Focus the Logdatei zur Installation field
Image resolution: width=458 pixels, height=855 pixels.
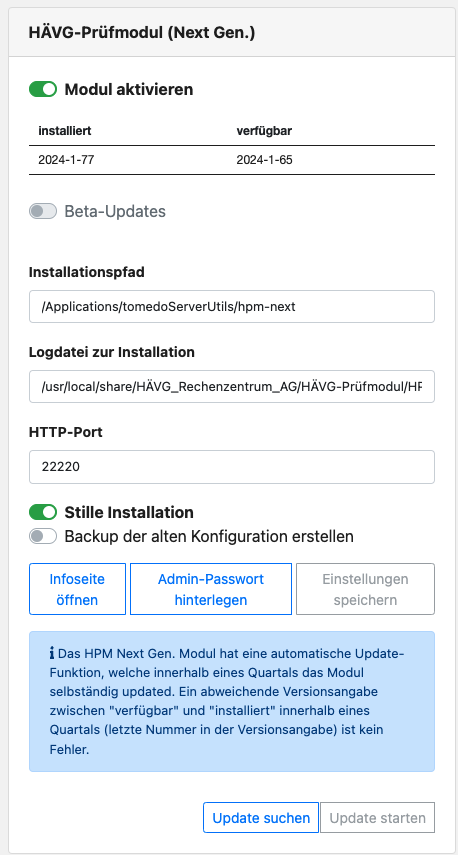tap(232, 387)
